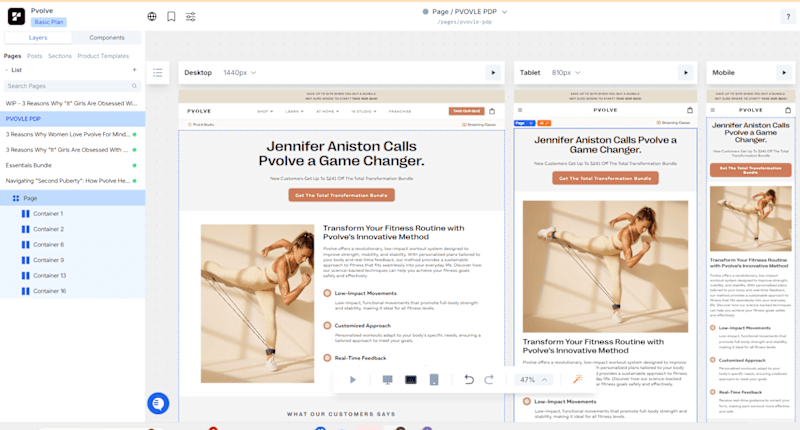Open the sliders settings icon

pyautogui.click(x=191, y=16)
